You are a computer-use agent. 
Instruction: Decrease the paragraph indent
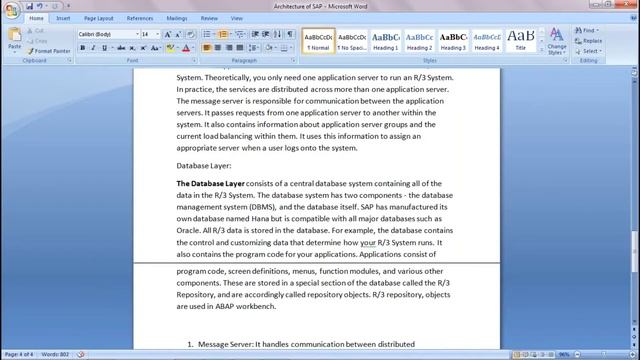point(255,34)
